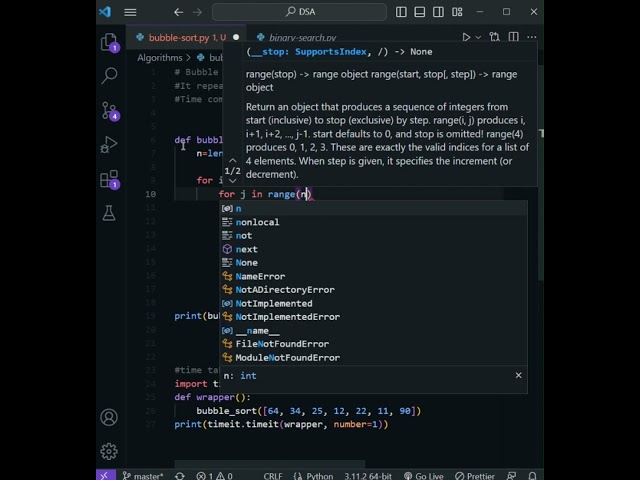Open Accounts icon in activity bar
This screenshot has height=480, width=640.
pyautogui.click(x=109, y=417)
